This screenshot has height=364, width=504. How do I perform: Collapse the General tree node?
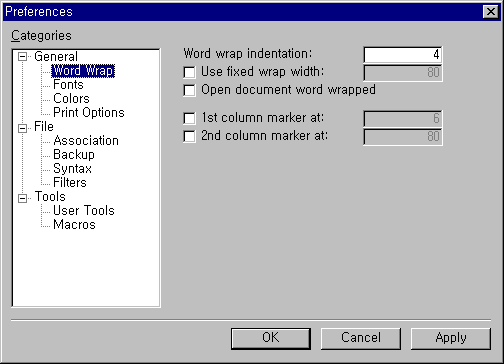pos(22,57)
